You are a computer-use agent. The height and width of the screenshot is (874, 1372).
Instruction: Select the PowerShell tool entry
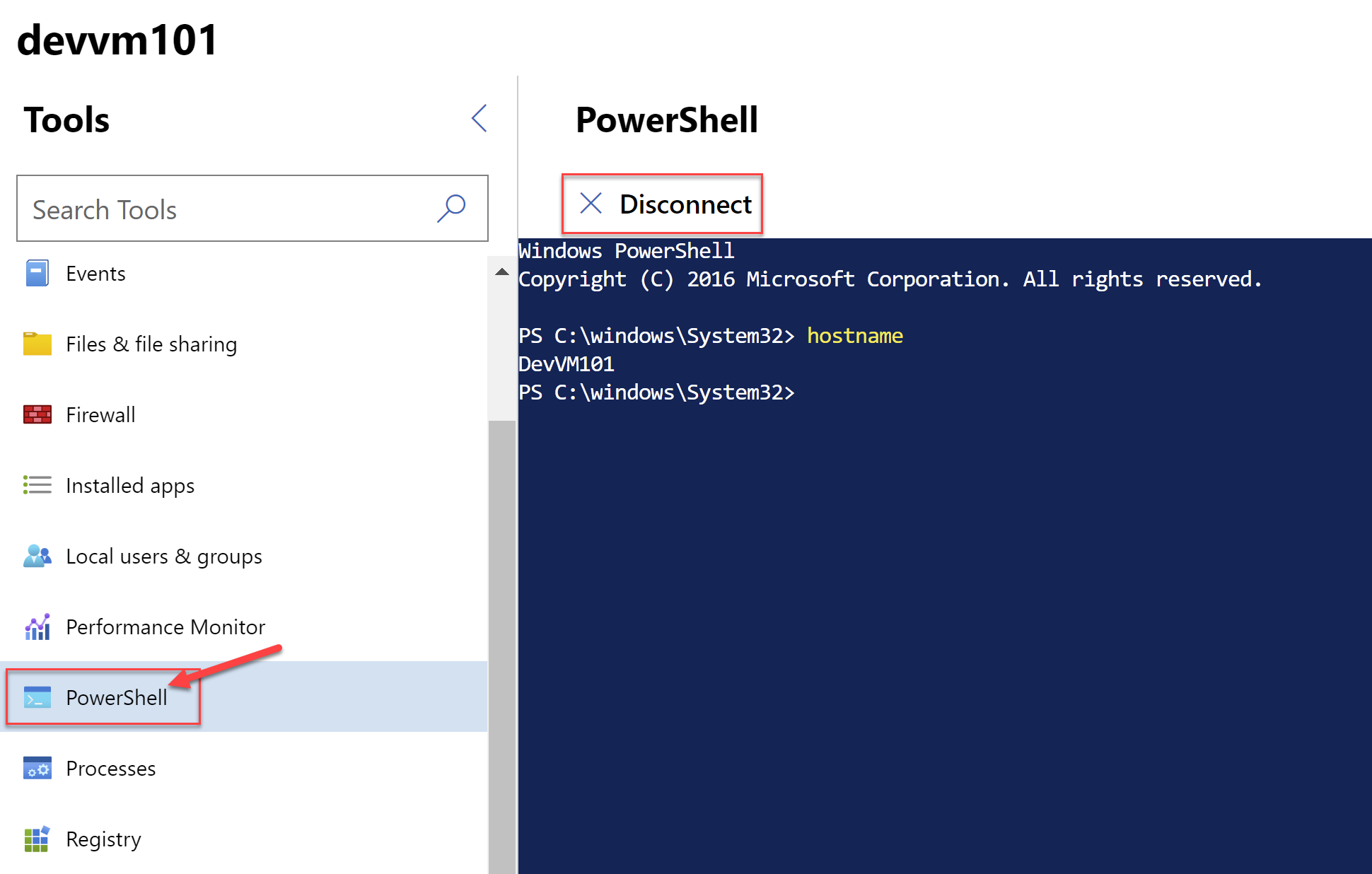click(244, 697)
